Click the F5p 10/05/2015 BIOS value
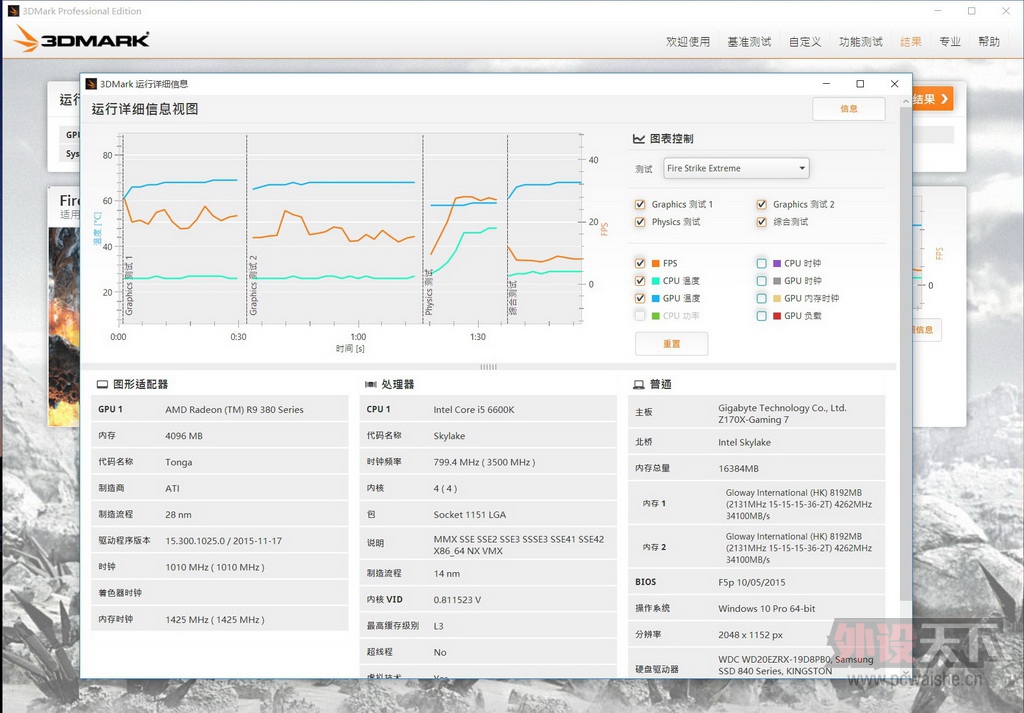Image resolution: width=1024 pixels, height=713 pixels. [x=752, y=582]
